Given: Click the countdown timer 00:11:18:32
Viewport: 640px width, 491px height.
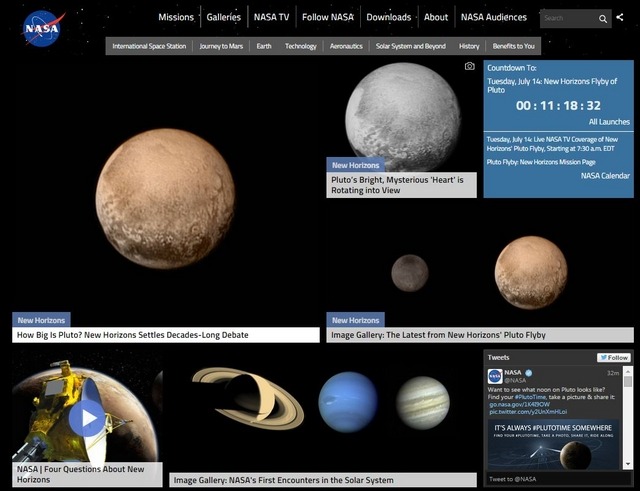Looking at the screenshot, I should coord(558,106).
